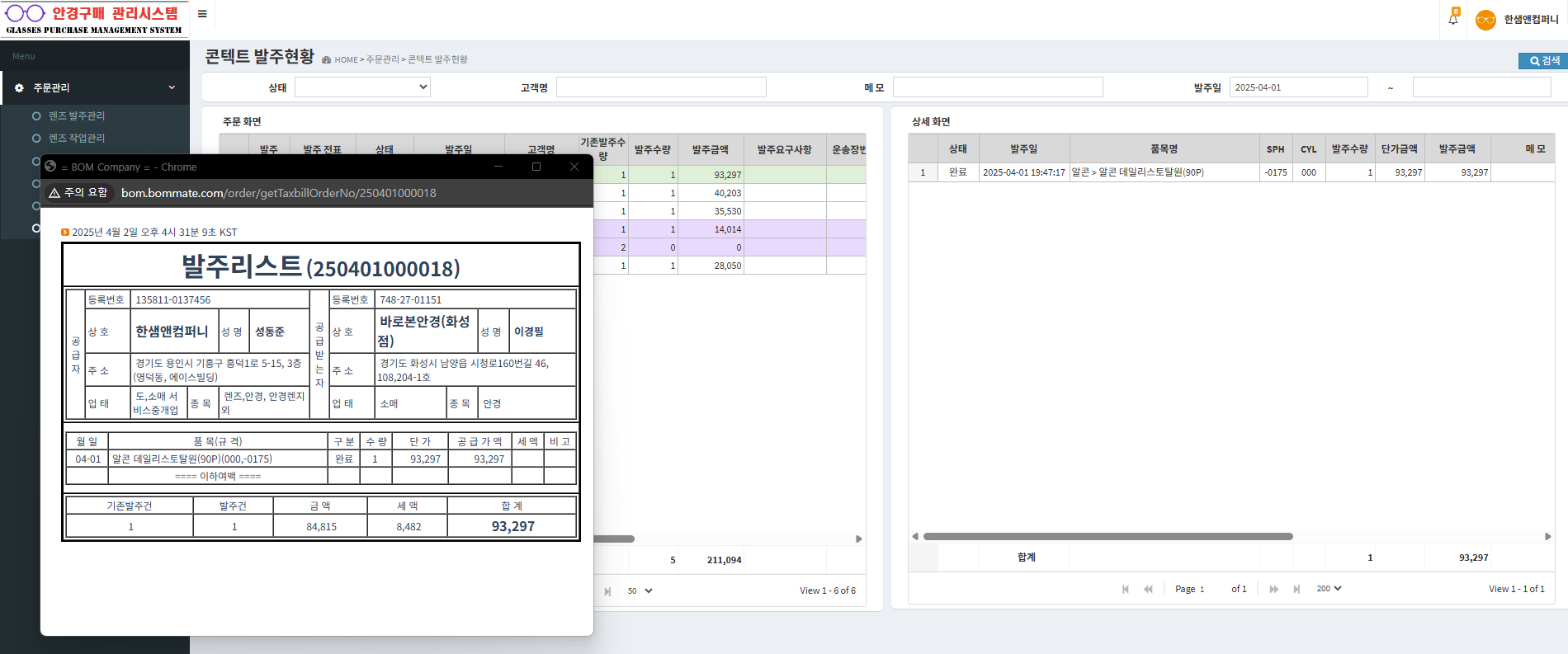Click the glasses user avatar icon

(x=1485, y=20)
